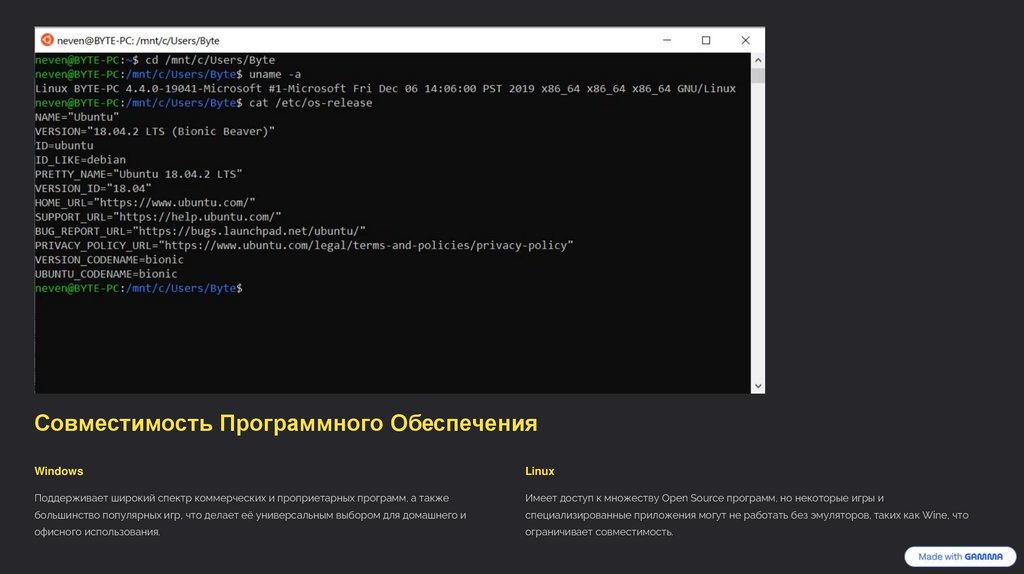Click PRETTY_NAME="Ubuntu 18.04.2 LTS" line
Viewport: 1024px width, 574px height.
138,174
